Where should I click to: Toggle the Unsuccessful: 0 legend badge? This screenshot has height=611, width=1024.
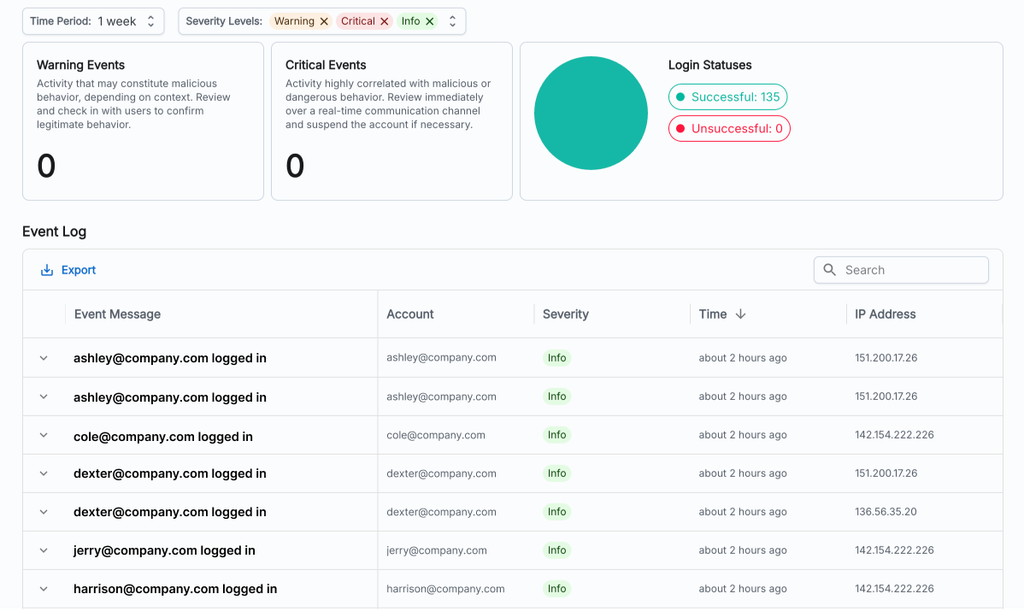(x=729, y=129)
